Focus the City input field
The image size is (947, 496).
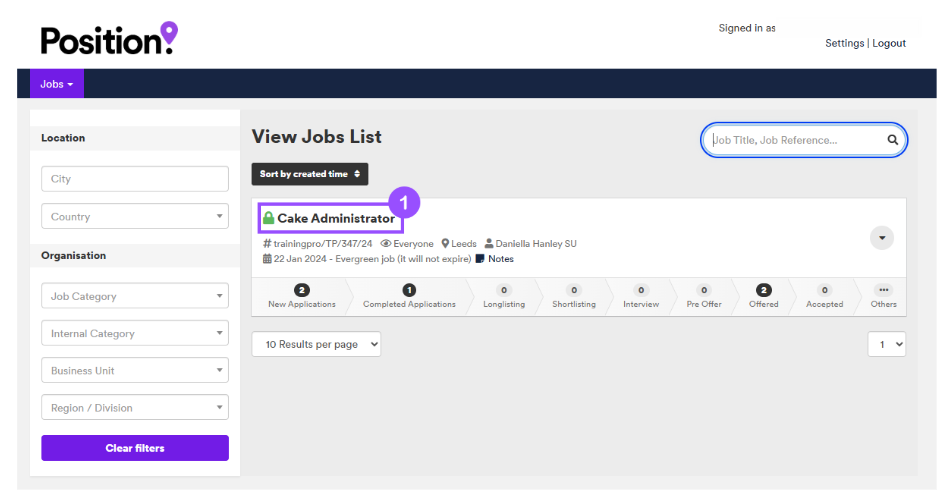135,179
